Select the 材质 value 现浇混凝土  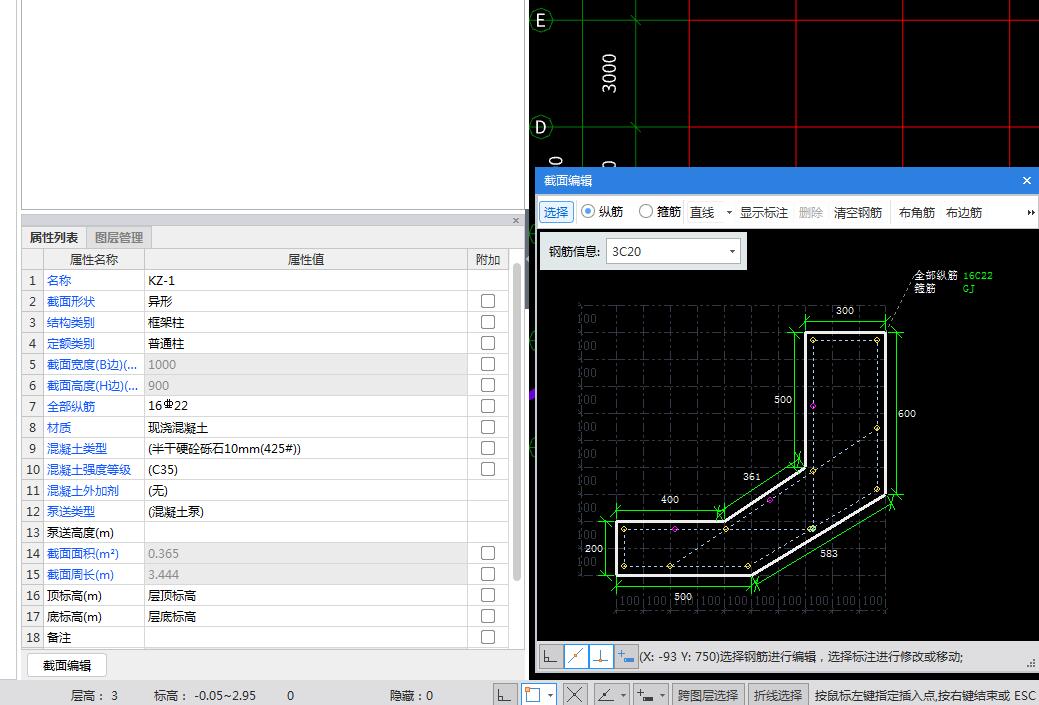pyautogui.click(x=305, y=427)
